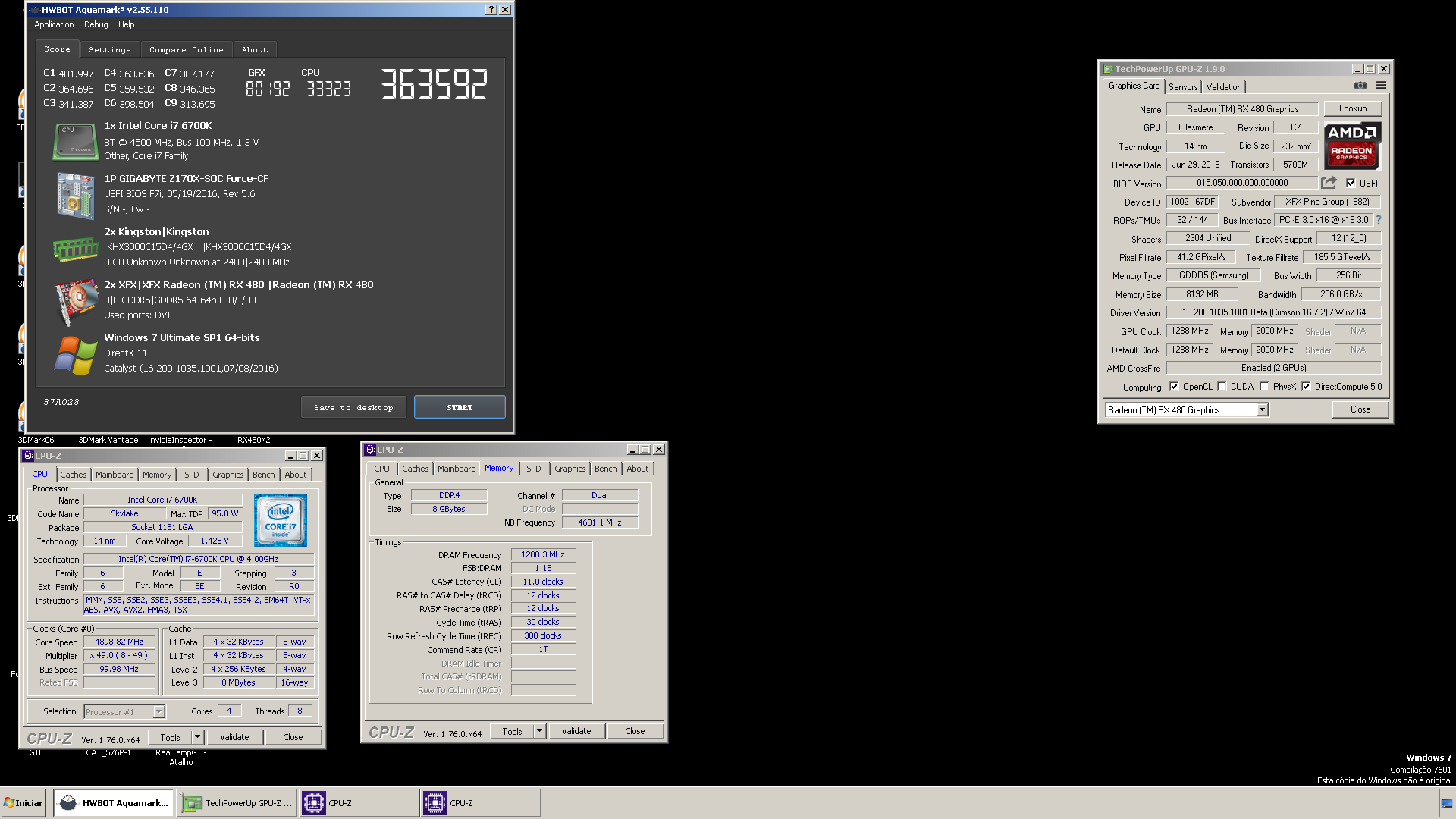
Task: Expand Tools dropdown arrow in CPU tab window
Action: (197, 736)
